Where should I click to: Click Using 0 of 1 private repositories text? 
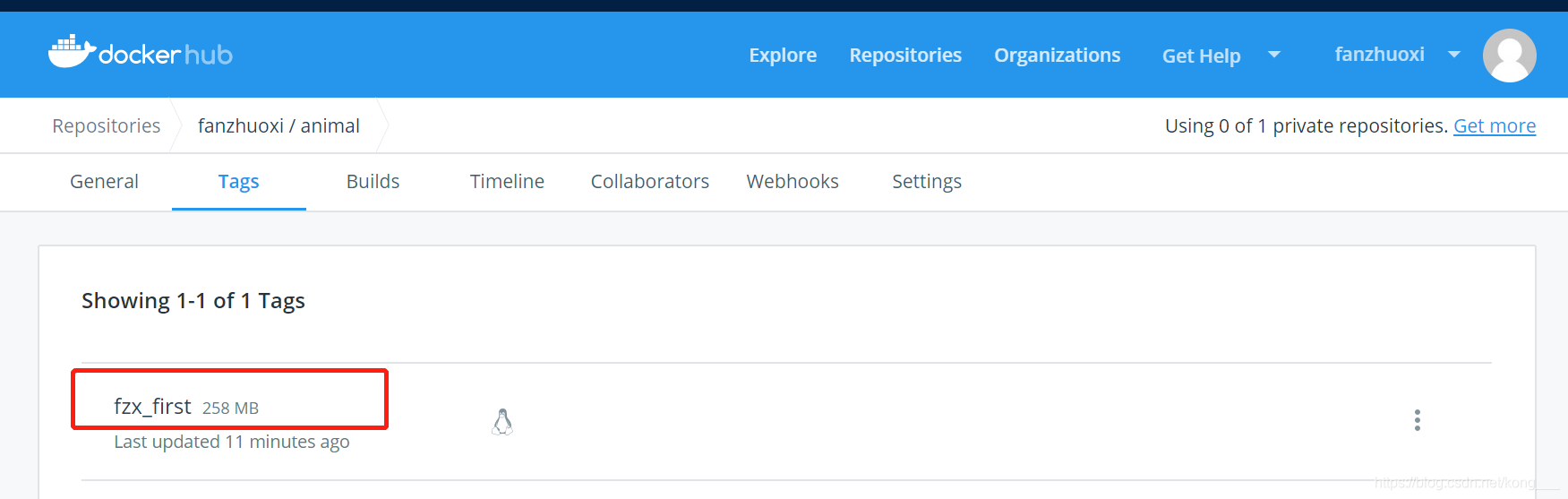point(1307,126)
